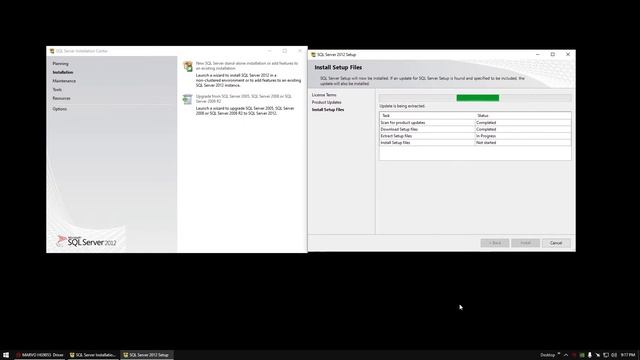
Task: Open the Maintenance section
Action: point(64,81)
